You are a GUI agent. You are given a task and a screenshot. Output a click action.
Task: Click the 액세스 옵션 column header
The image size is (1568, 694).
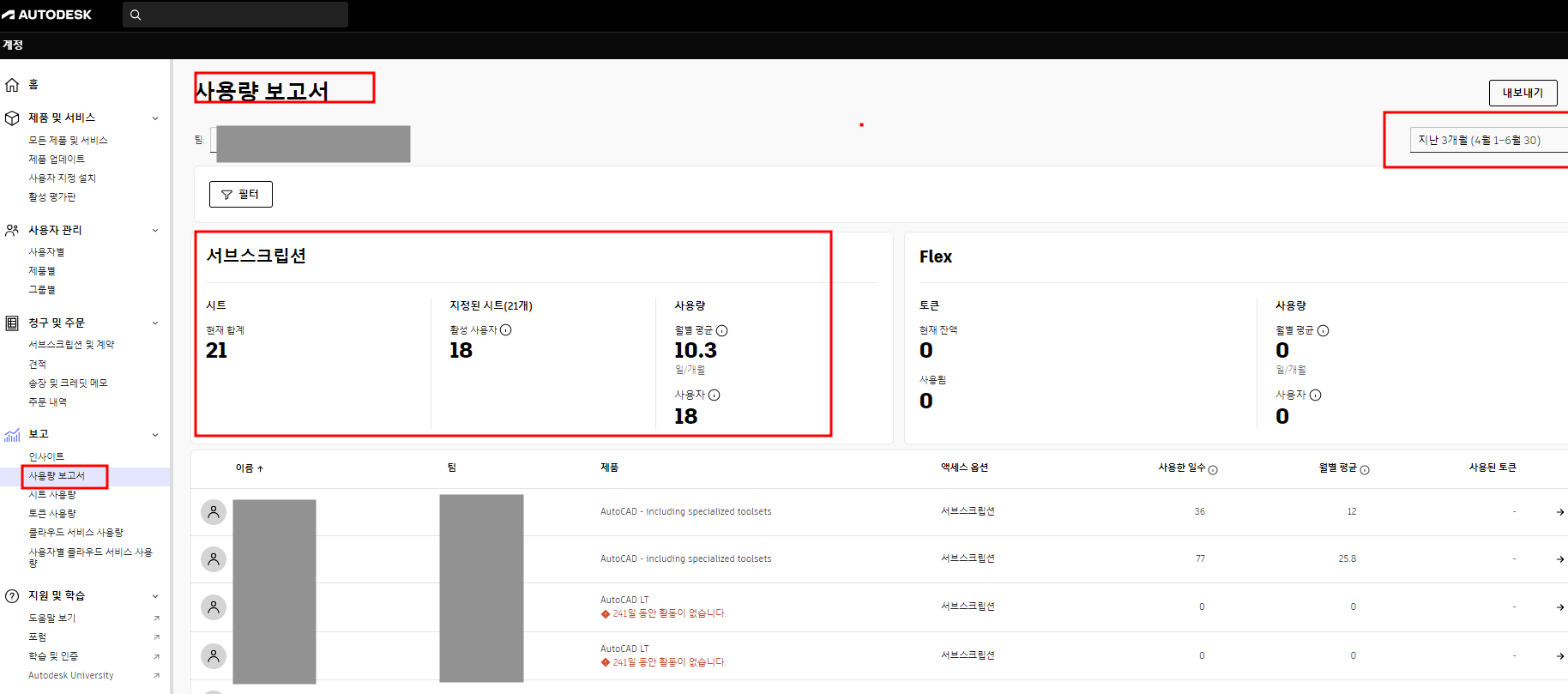[x=964, y=468]
